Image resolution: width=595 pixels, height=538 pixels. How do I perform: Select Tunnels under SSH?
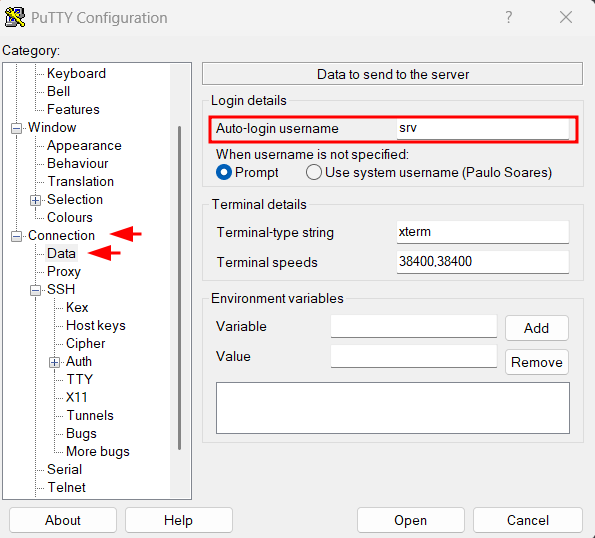pyautogui.click(x=90, y=415)
